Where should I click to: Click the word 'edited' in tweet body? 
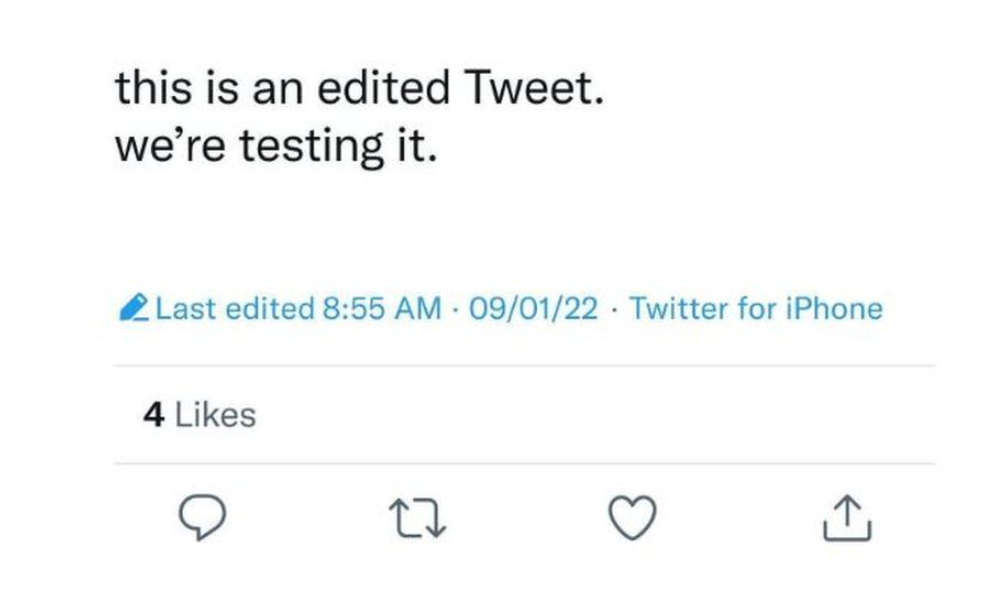384,88
